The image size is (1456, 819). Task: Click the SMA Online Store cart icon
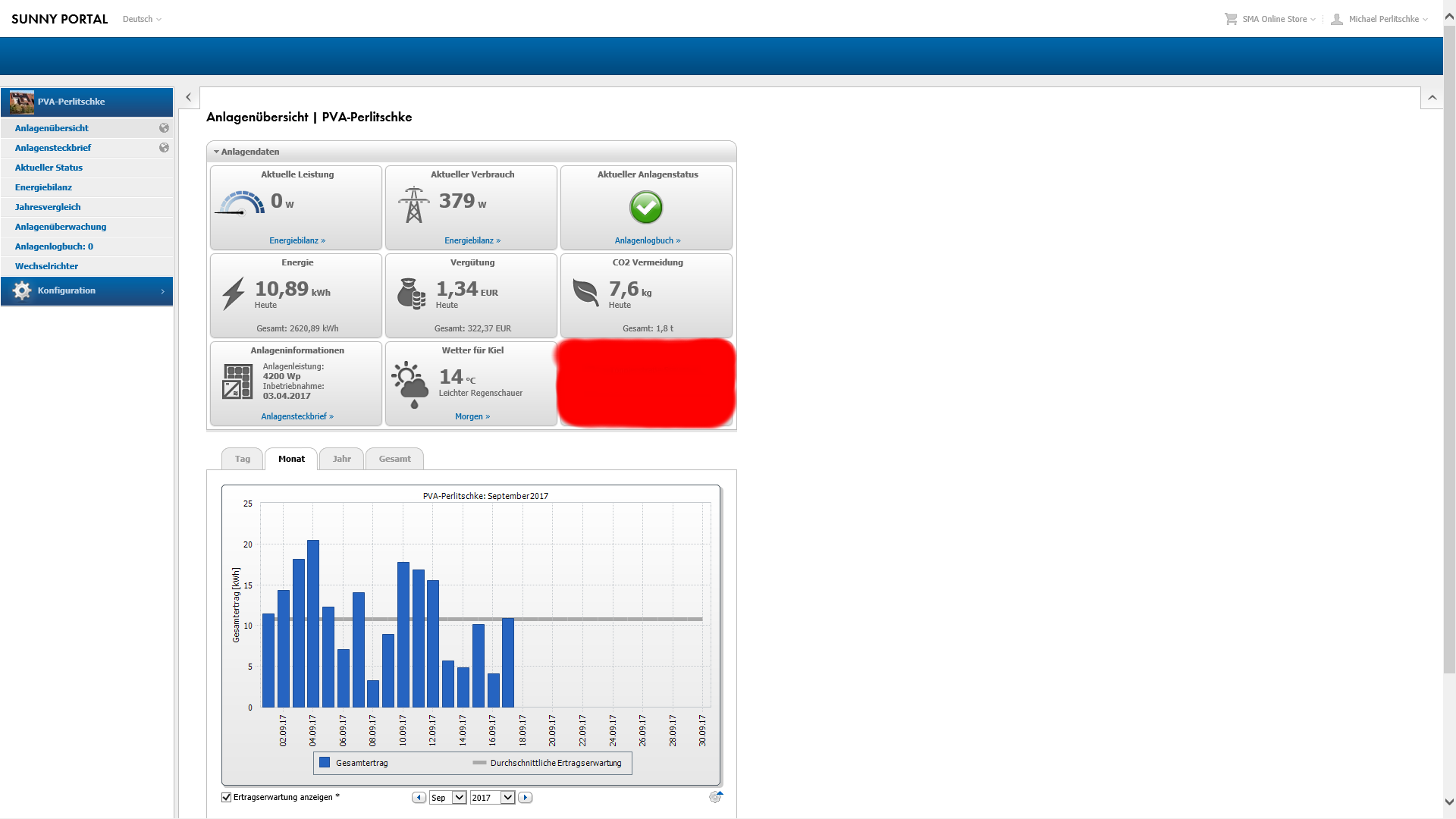pyautogui.click(x=1230, y=19)
